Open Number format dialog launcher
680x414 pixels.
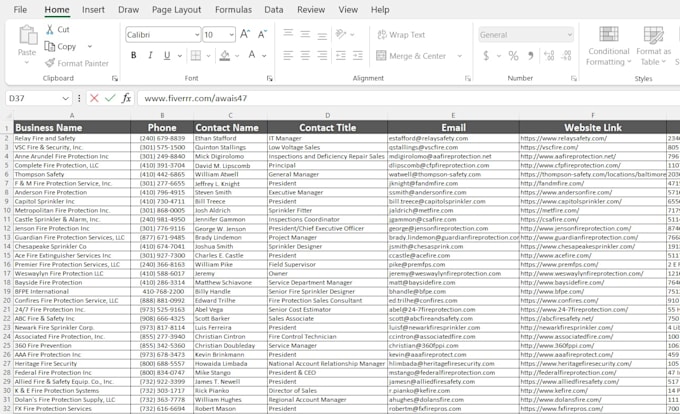[574, 78]
